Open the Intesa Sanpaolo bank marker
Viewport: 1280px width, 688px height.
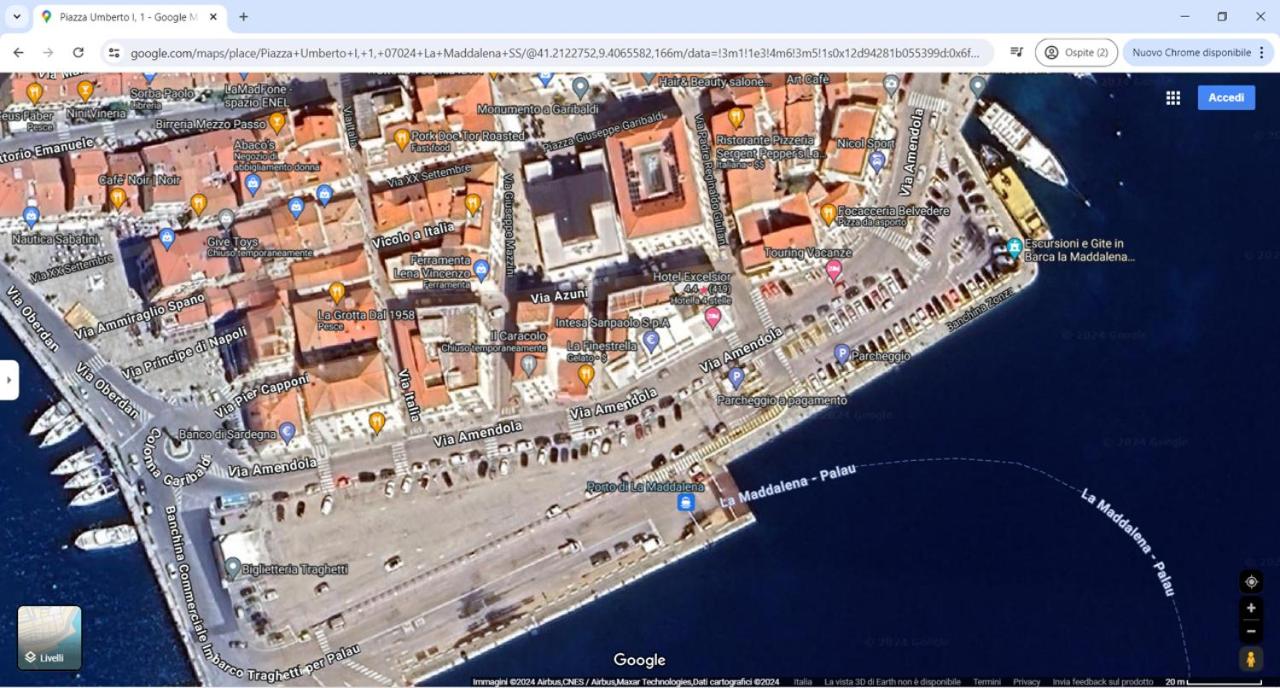click(651, 342)
